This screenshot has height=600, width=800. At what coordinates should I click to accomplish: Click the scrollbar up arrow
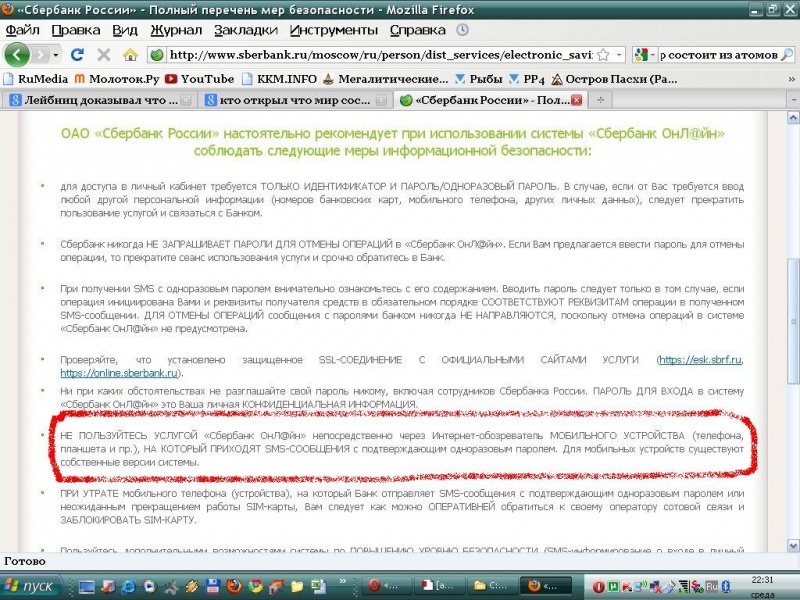click(x=793, y=118)
